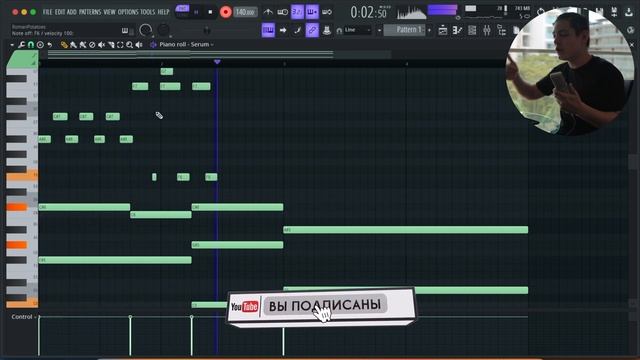
Task: Select the Slice tool in piano roll
Action: point(111,44)
